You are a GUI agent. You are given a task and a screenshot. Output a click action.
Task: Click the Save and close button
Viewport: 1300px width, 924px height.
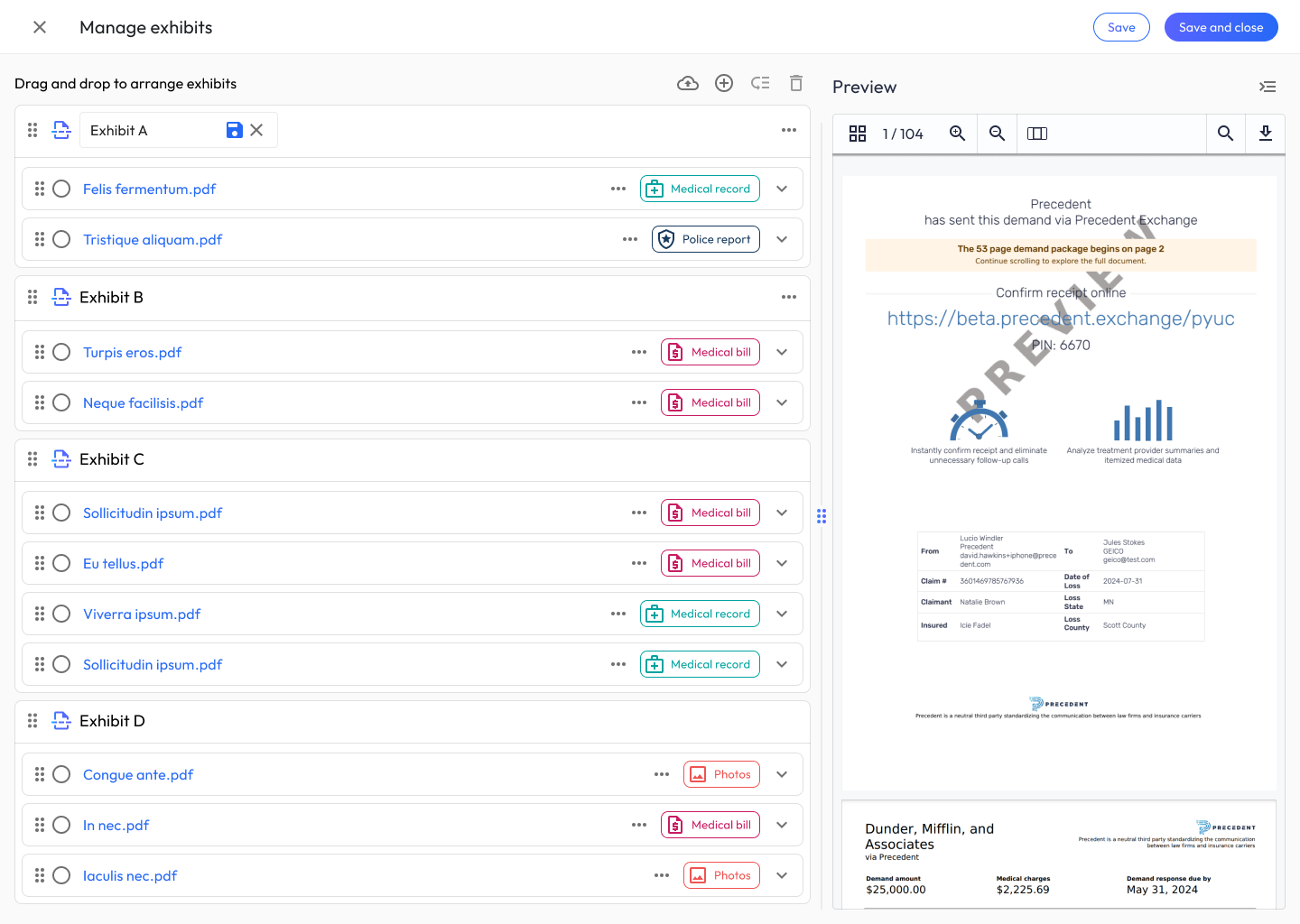[x=1221, y=27]
